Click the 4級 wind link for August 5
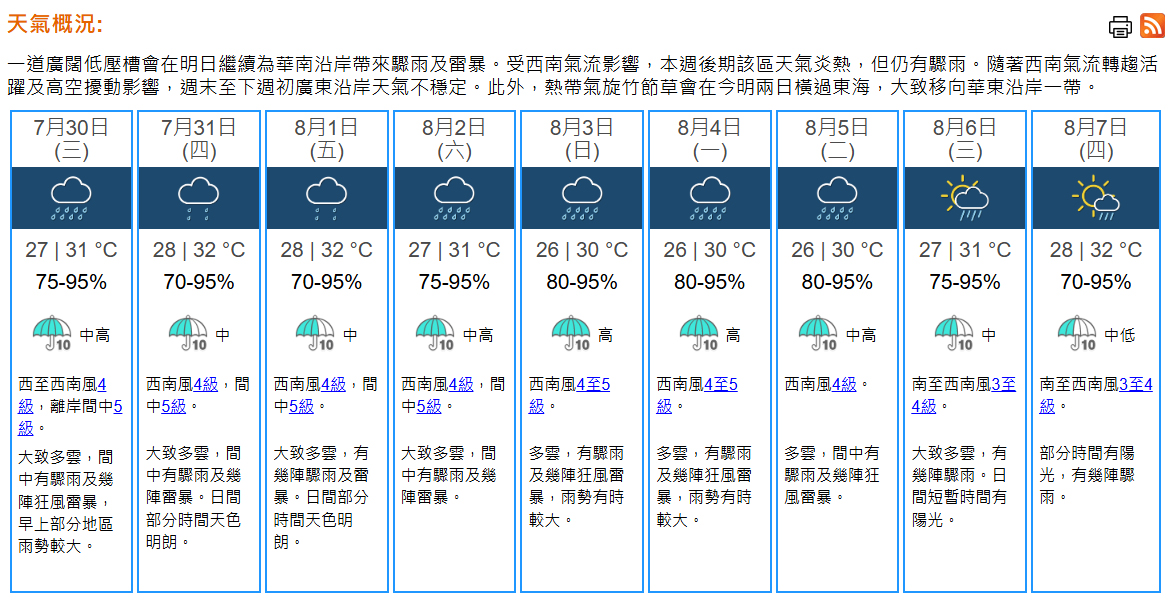The height and width of the screenshot is (606, 1175). point(844,384)
